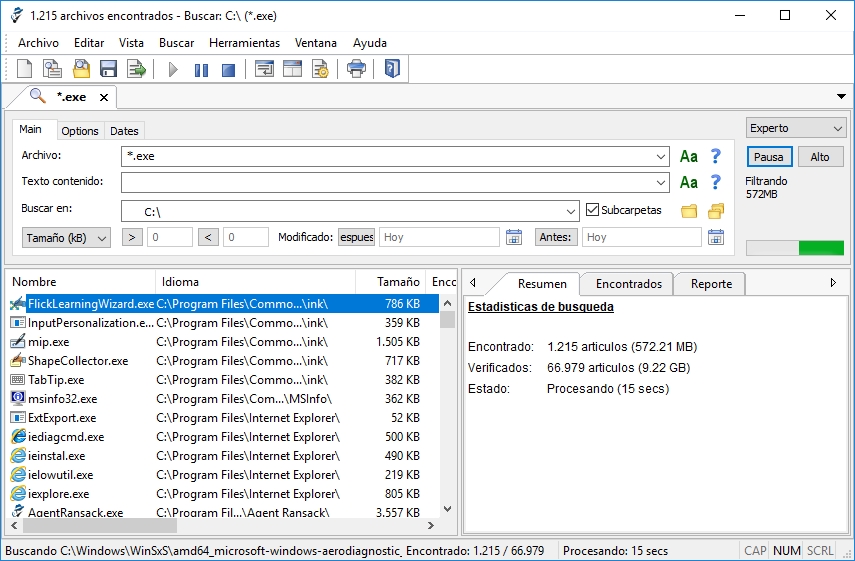Switch to the Dates tab

point(124,131)
